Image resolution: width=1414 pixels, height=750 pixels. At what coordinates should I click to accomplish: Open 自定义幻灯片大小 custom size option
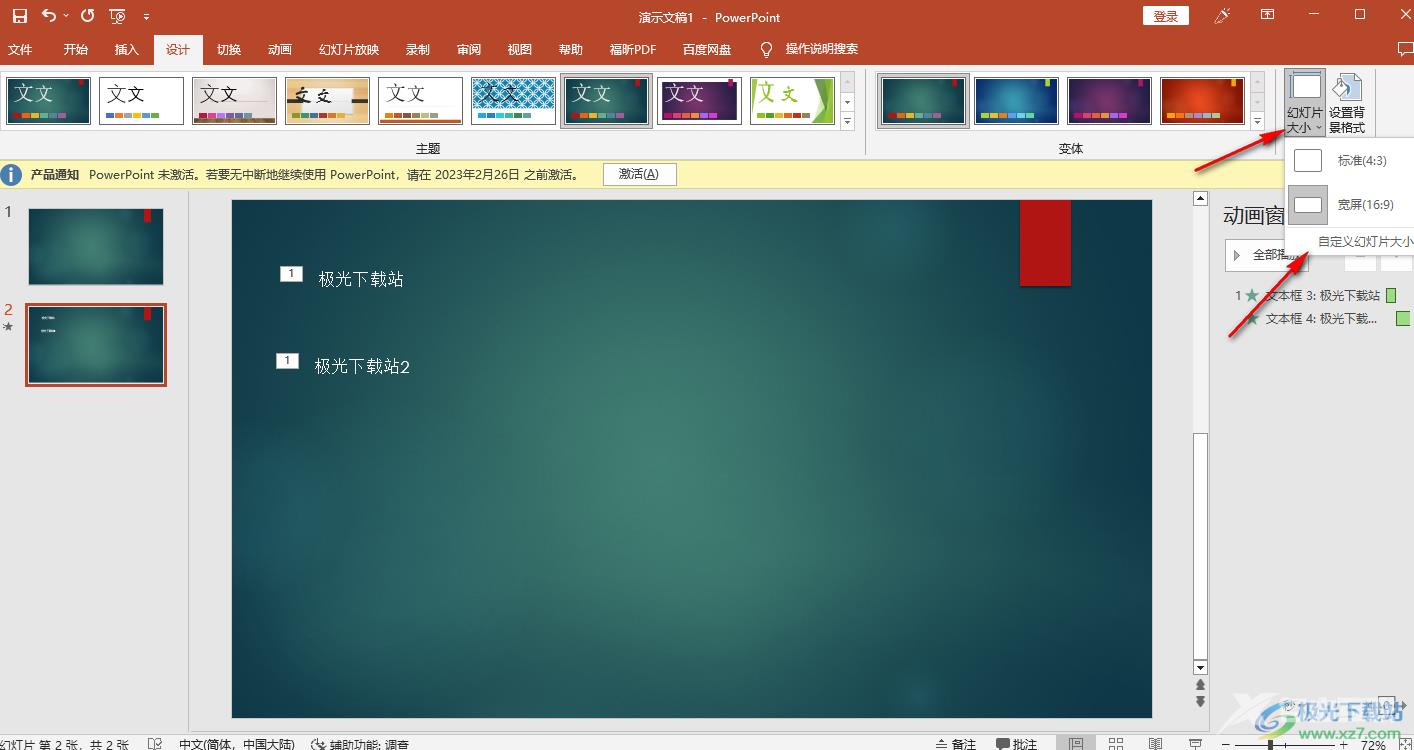pos(1364,241)
